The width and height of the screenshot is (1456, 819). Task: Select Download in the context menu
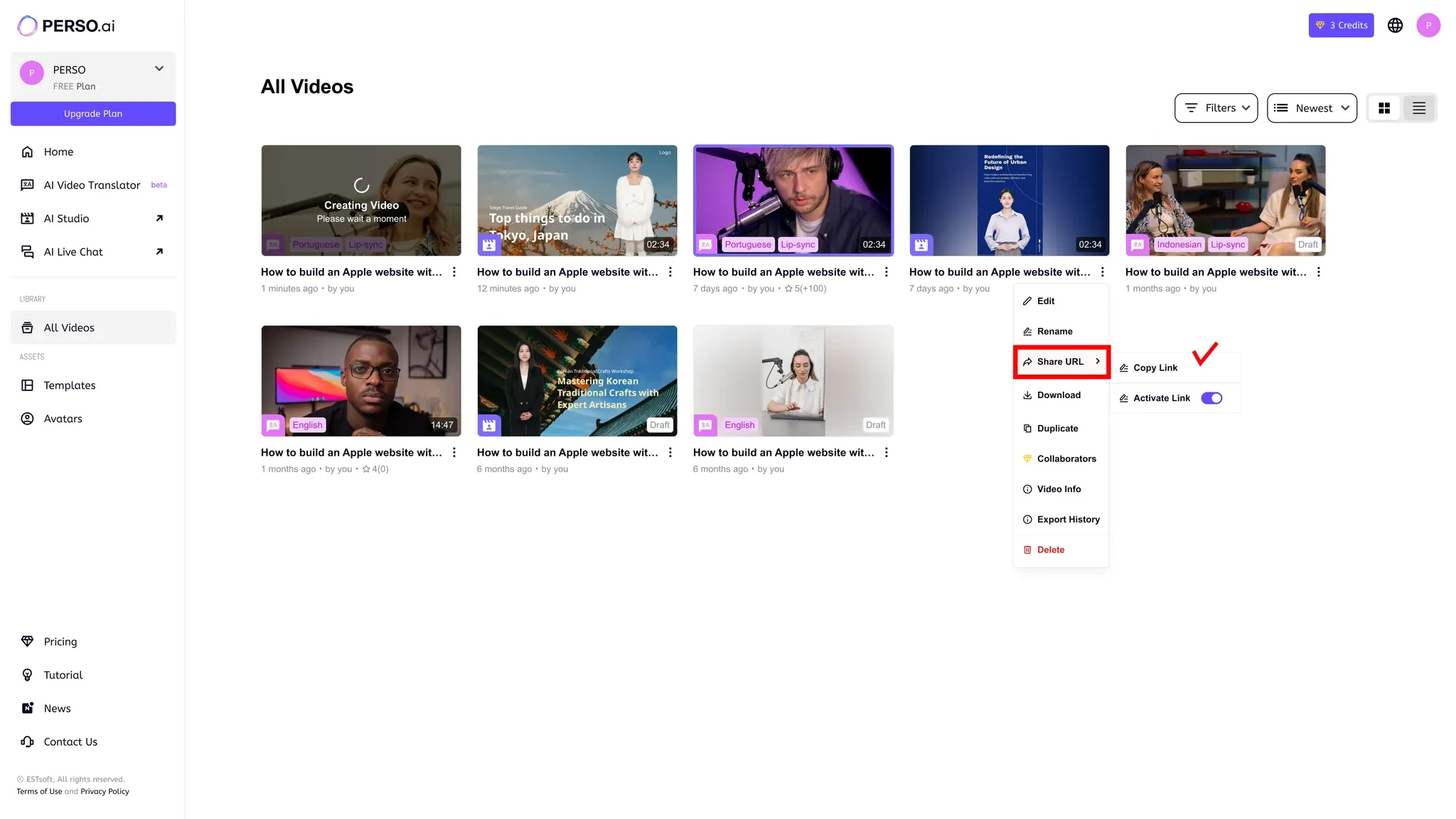[1061, 395]
